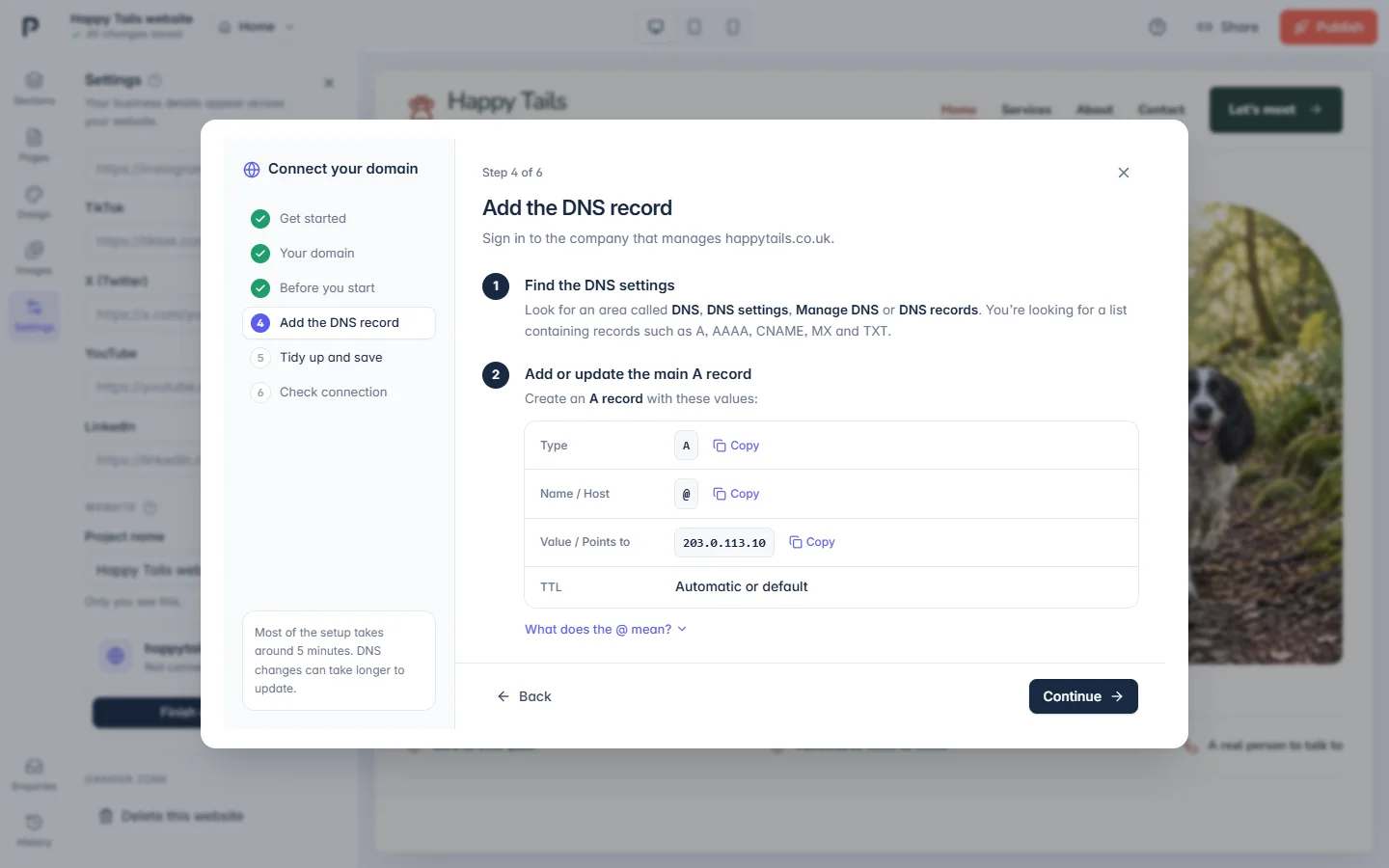Click the About nav link on preview
Viewport: 1389px width, 868px height.
1095,110
